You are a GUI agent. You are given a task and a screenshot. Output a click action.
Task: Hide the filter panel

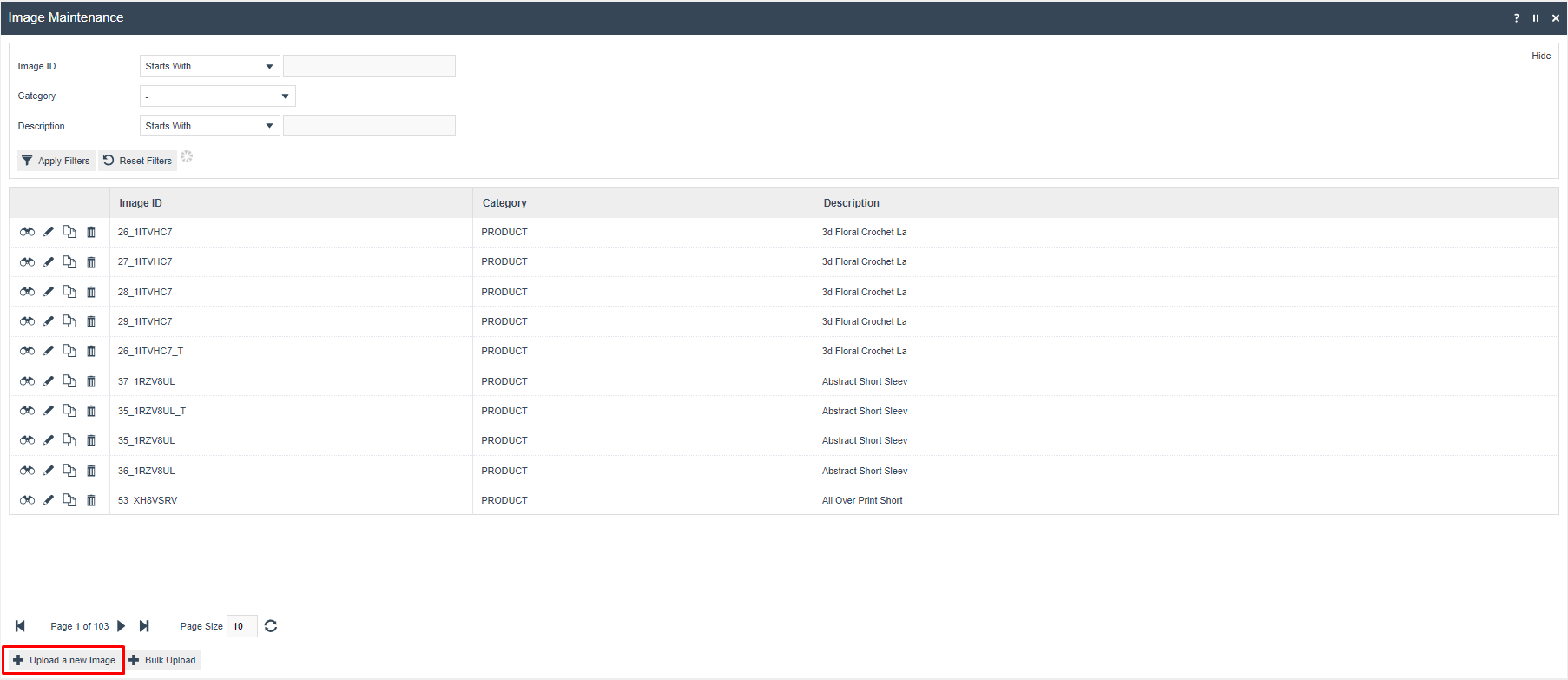coord(1541,56)
